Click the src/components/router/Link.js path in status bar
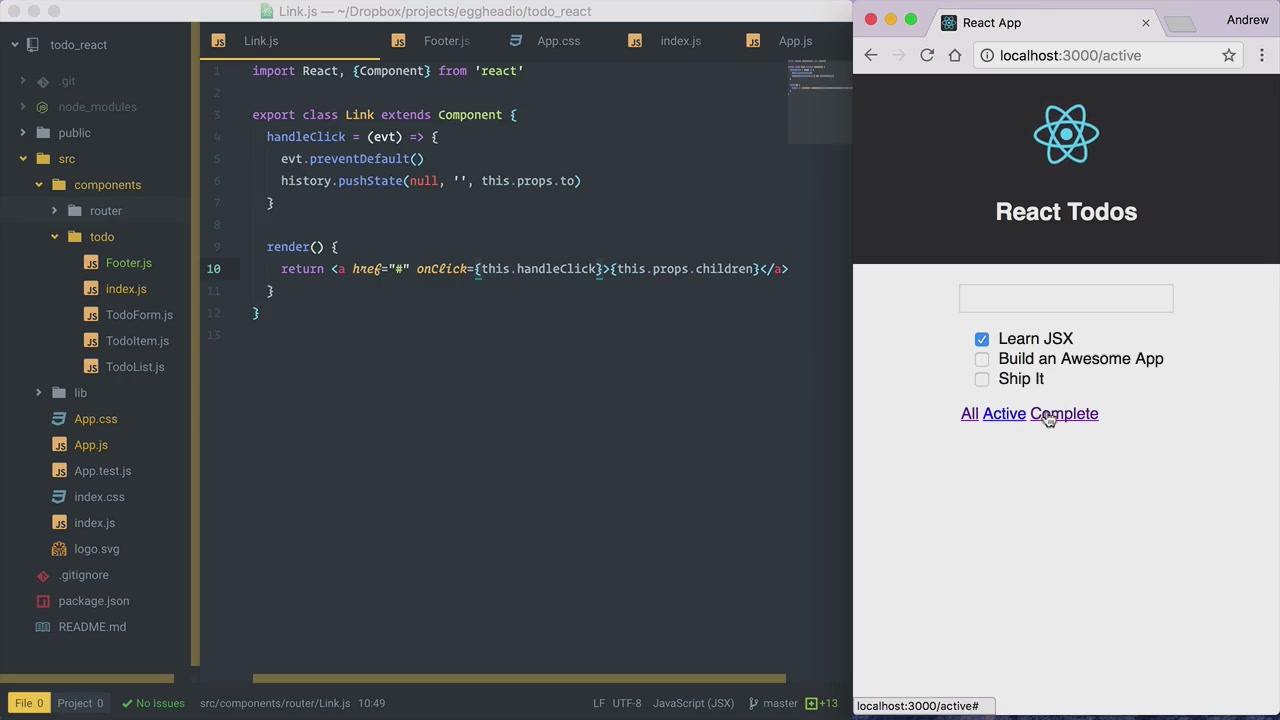This screenshot has width=1280, height=720. pyautogui.click(x=275, y=703)
